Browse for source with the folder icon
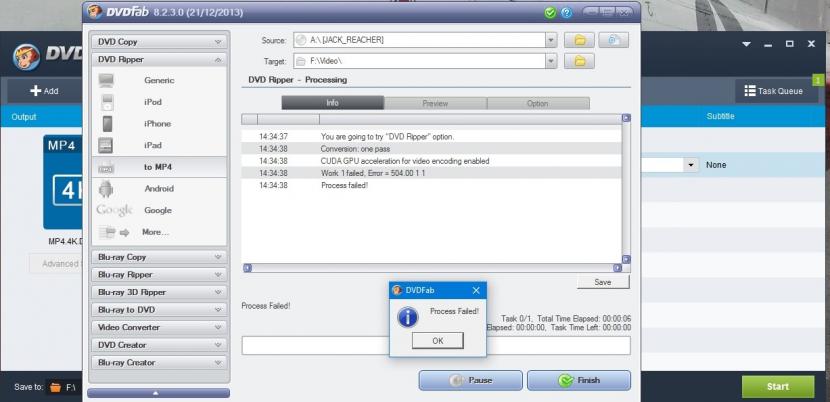This screenshot has height=402, width=830. tap(579, 40)
